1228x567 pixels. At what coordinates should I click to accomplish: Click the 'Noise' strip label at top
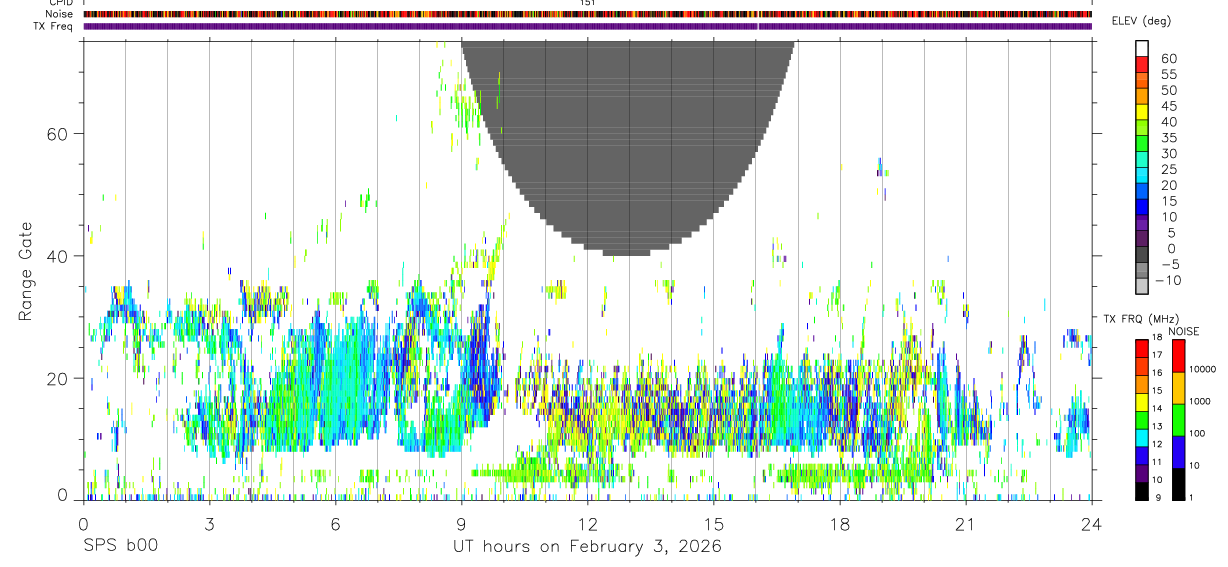coord(59,15)
